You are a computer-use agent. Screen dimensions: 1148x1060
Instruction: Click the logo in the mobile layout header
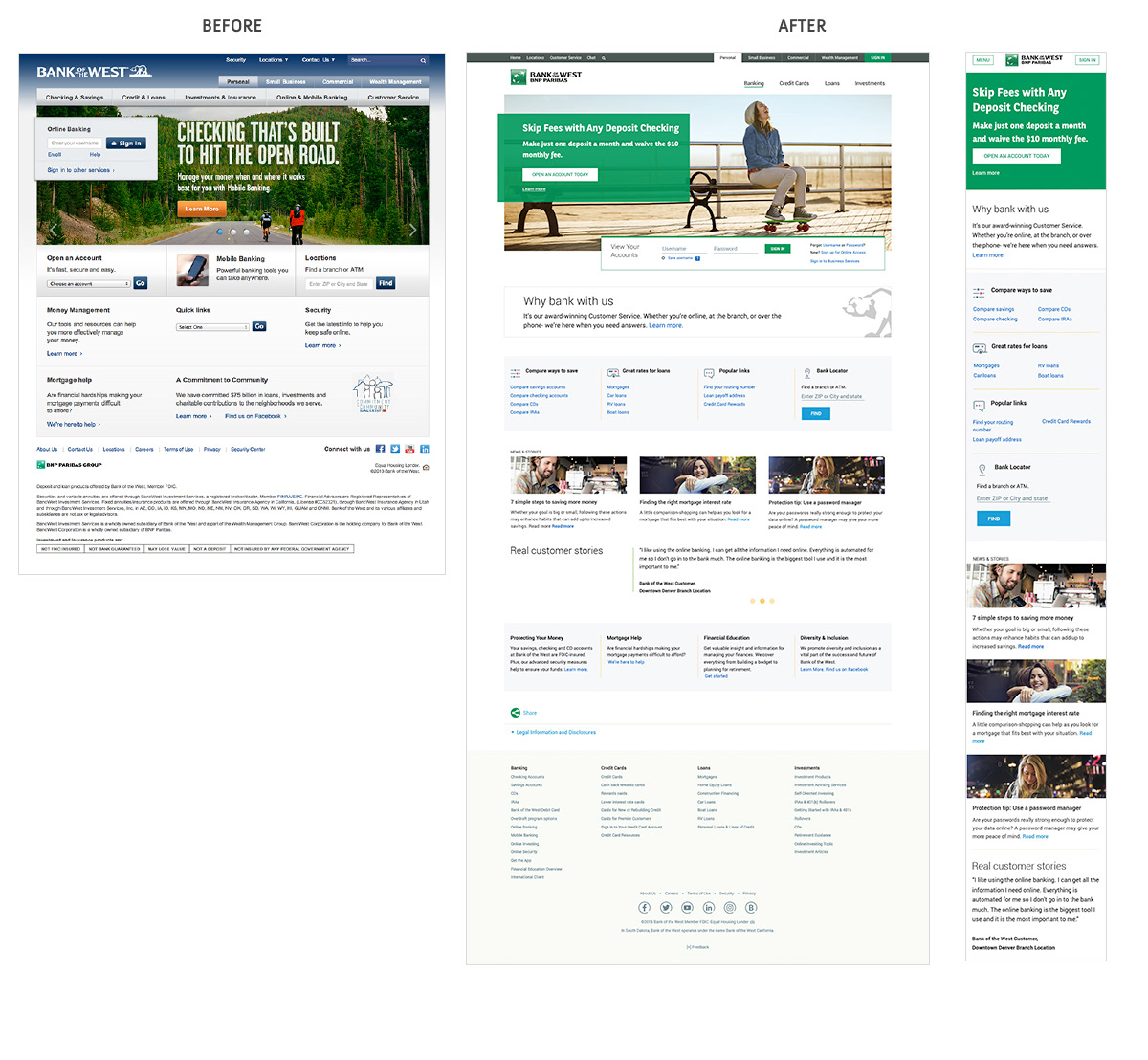pos(1034,60)
